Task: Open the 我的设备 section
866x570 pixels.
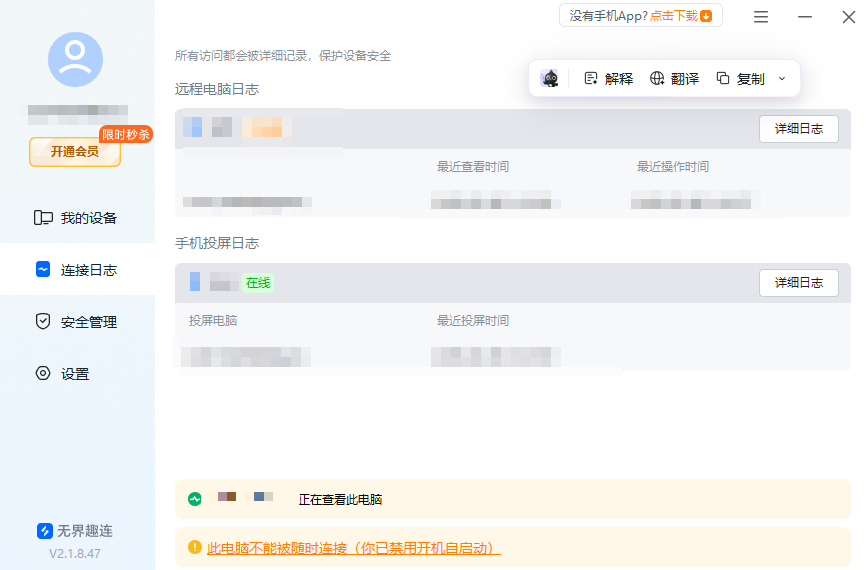Action: click(77, 218)
